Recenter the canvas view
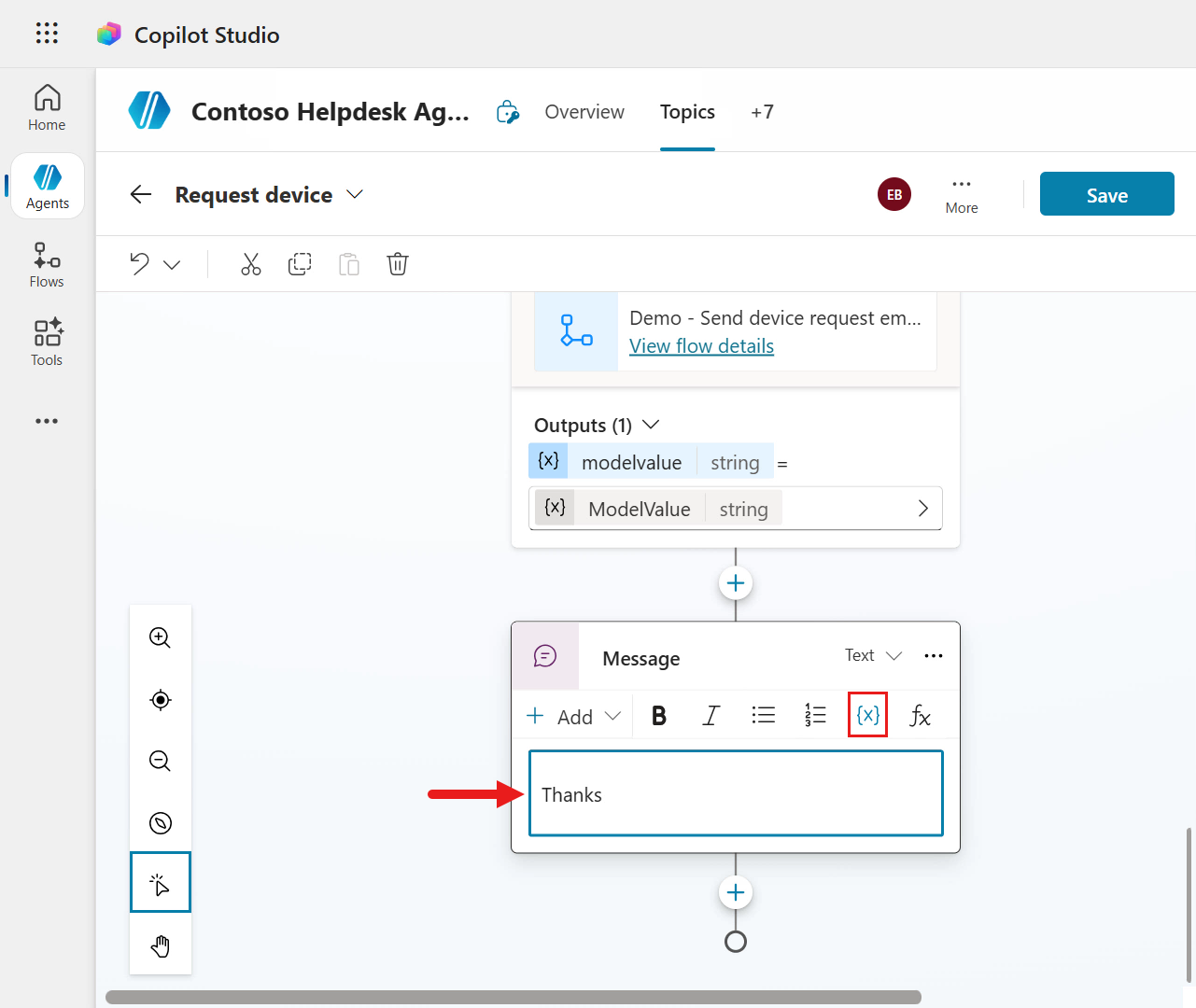The image size is (1196, 1008). pyautogui.click(x=161, y=700)
